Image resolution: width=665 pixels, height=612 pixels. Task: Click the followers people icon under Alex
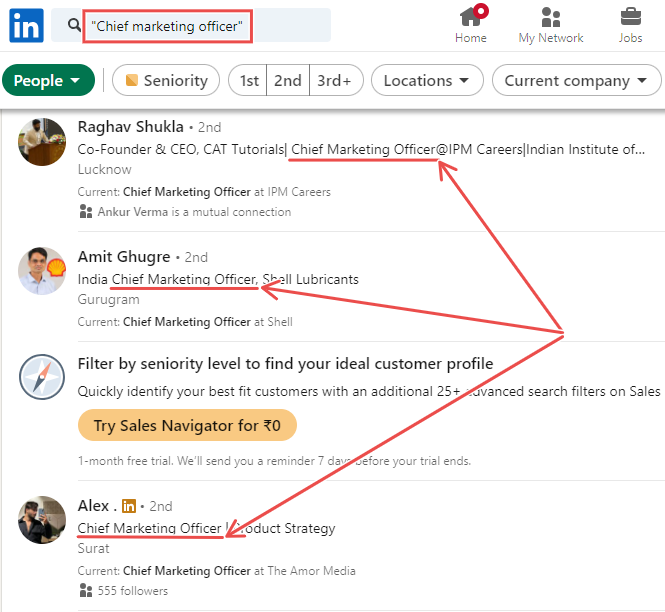86,590
